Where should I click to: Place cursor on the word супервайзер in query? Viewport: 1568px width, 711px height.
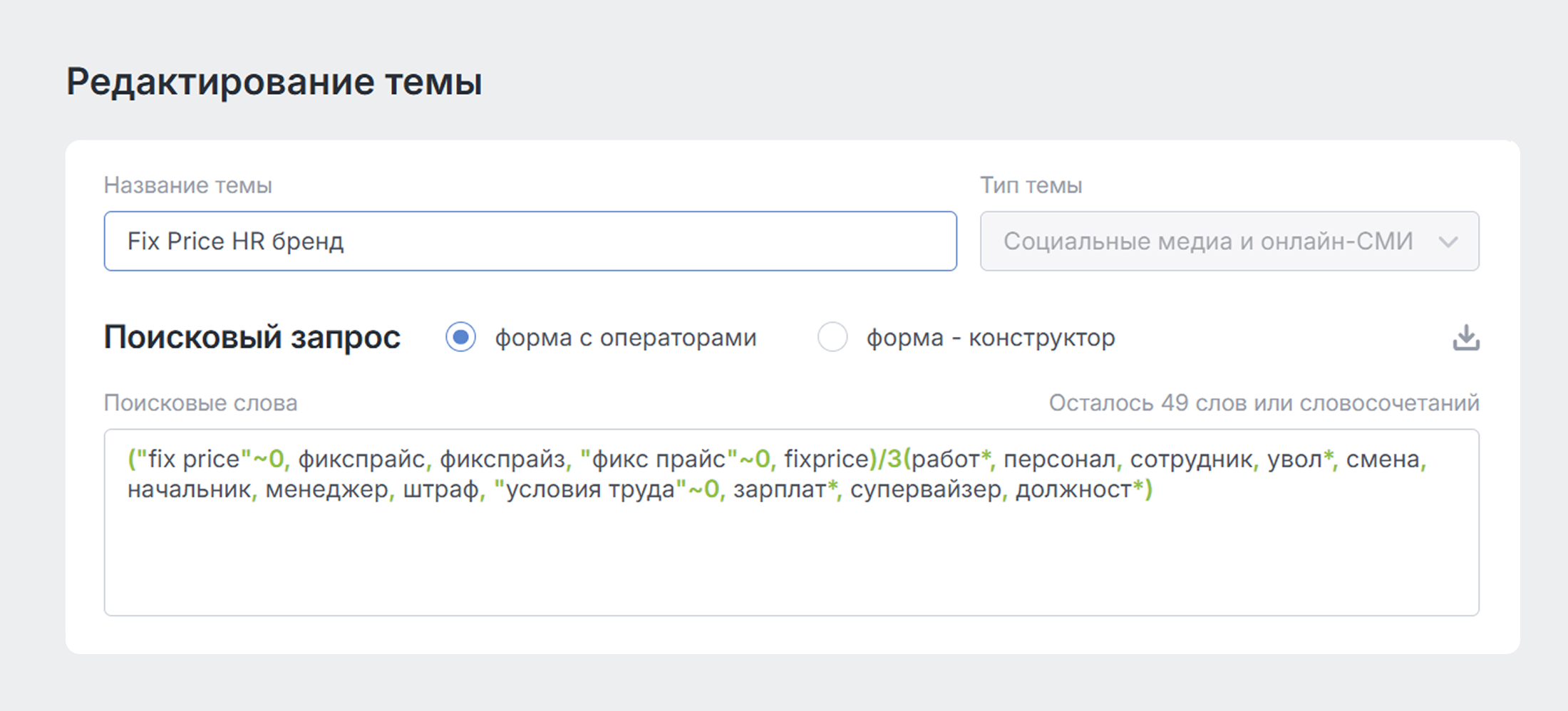coord(925,490)
